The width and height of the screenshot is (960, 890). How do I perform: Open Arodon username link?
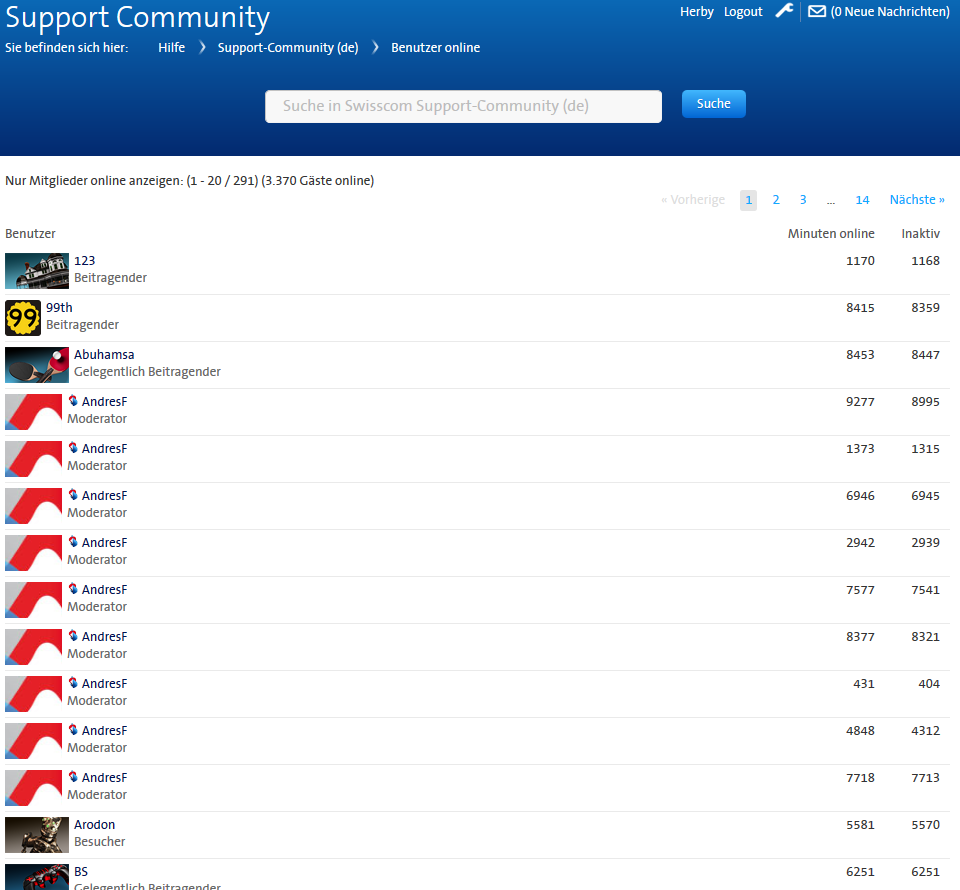pos(94,825)
